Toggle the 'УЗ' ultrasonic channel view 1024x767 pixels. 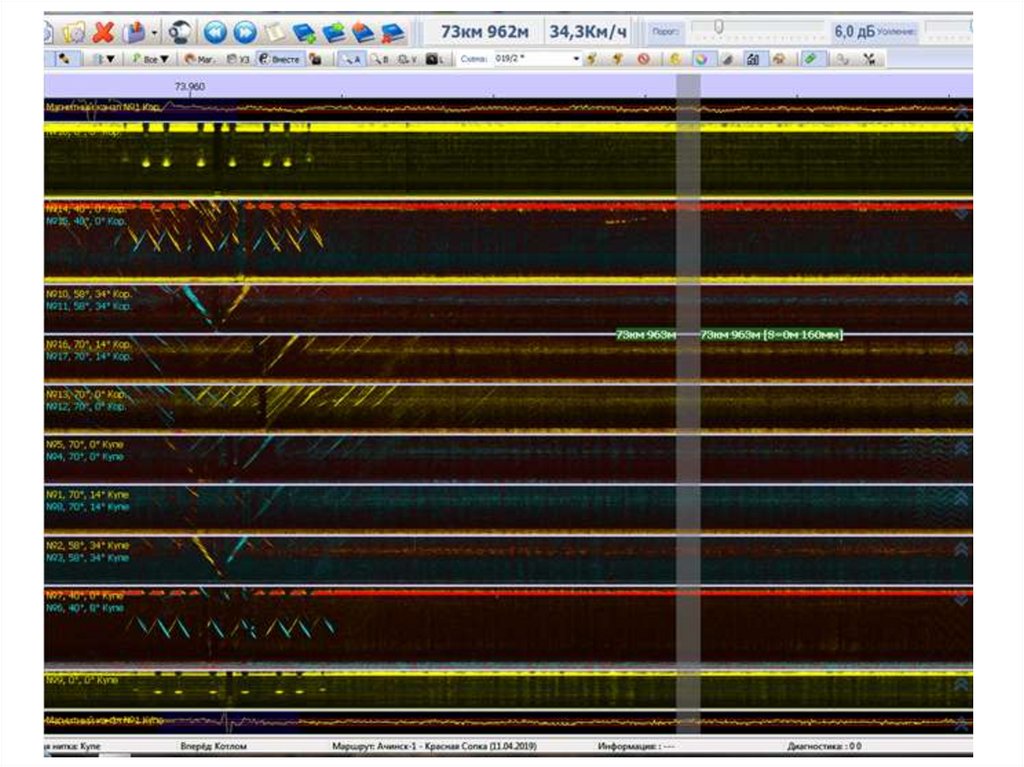(x=239, y=59)
